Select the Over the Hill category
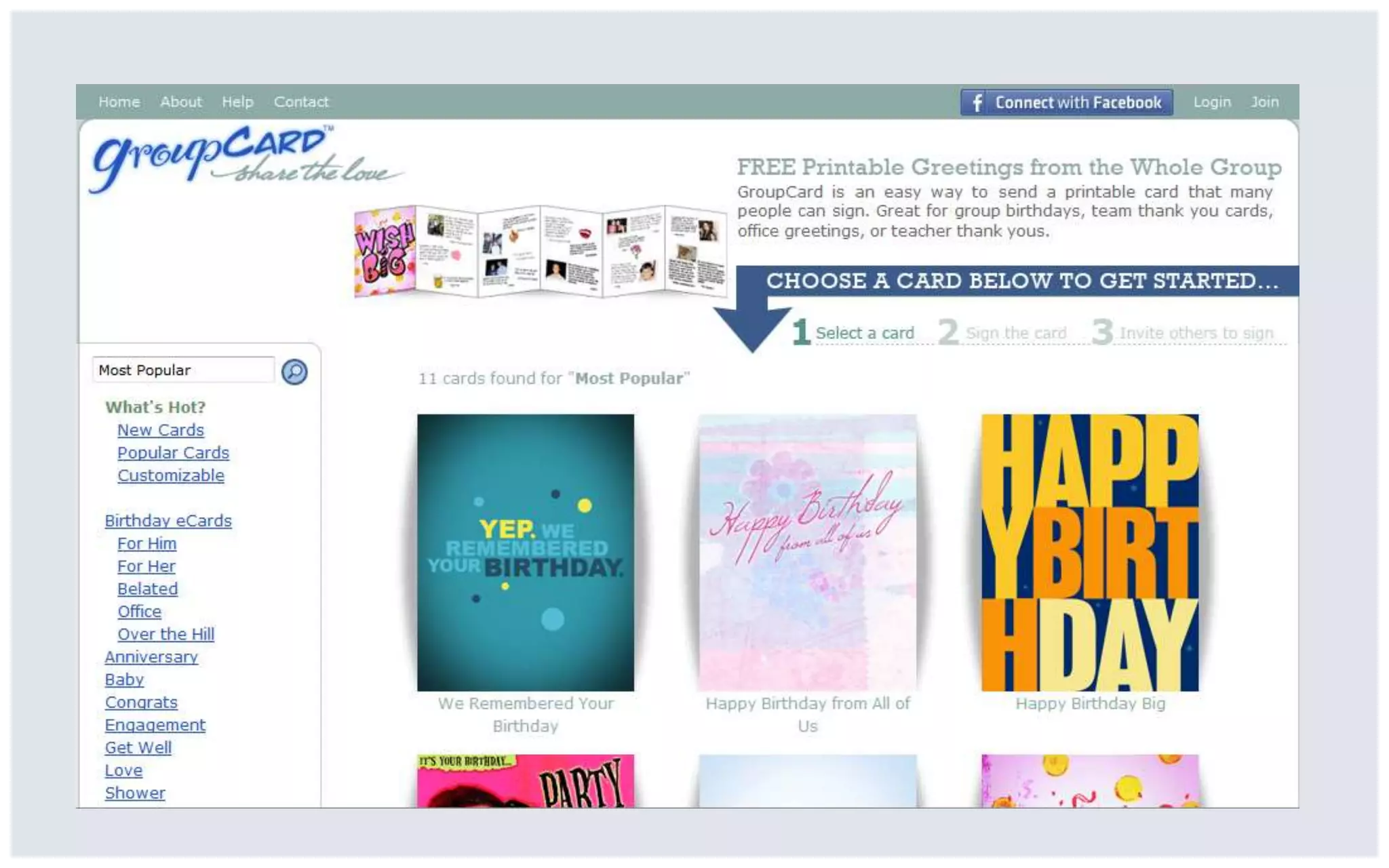1389x868 pixels. pyautogui.click(x=166, y=634)
